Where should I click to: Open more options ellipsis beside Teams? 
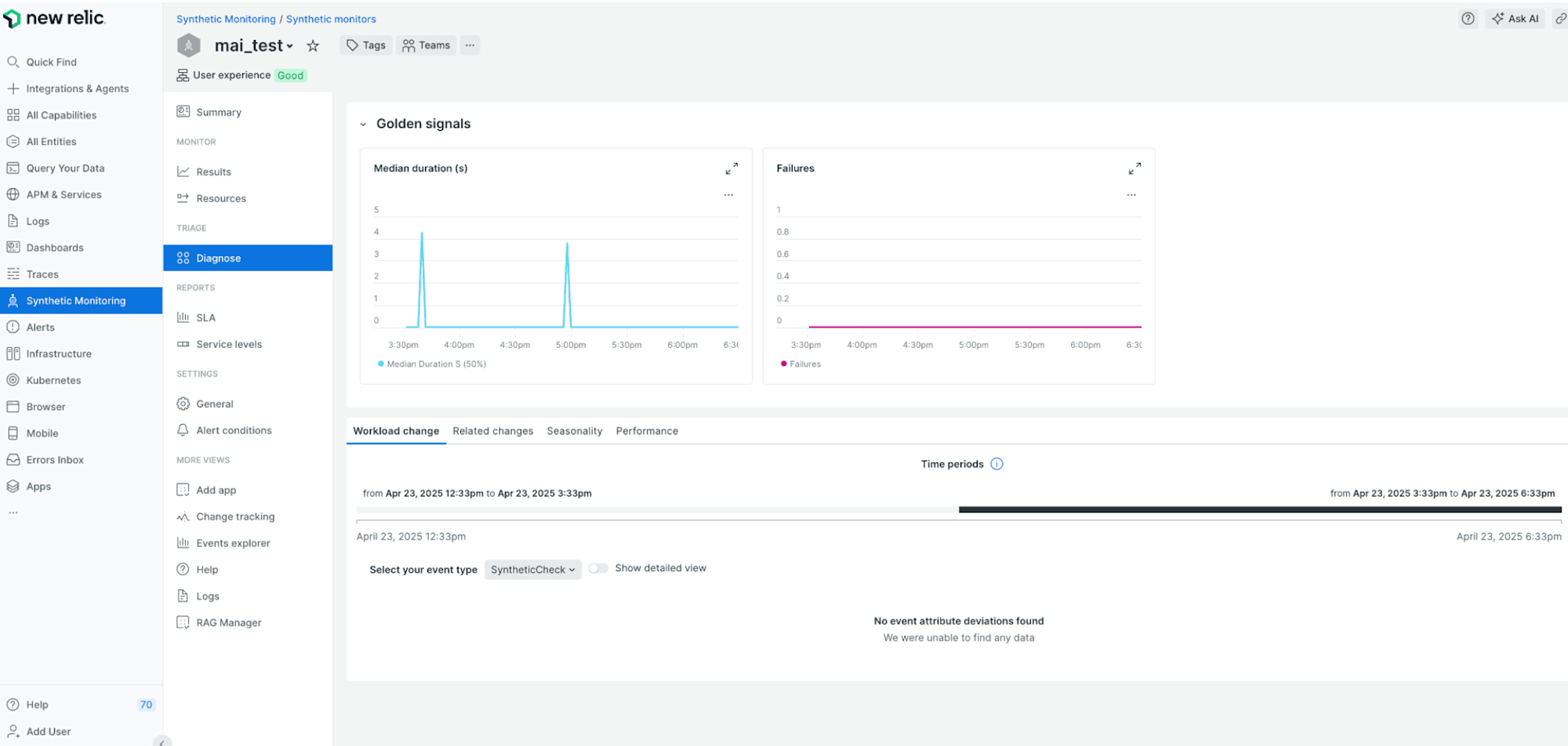coord(470,45)
